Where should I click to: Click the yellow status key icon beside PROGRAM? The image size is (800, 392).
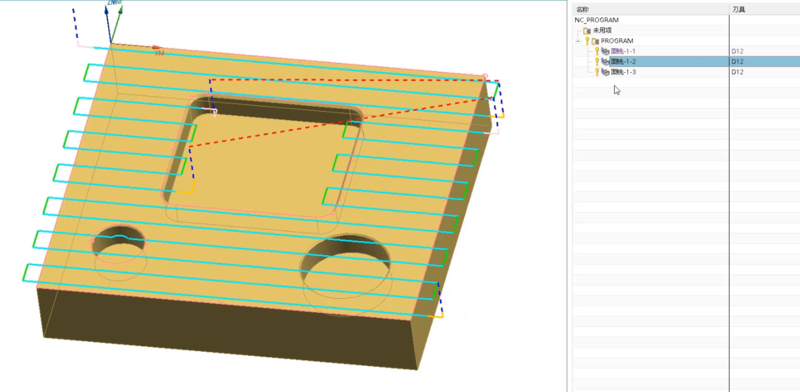pos(587,41)
